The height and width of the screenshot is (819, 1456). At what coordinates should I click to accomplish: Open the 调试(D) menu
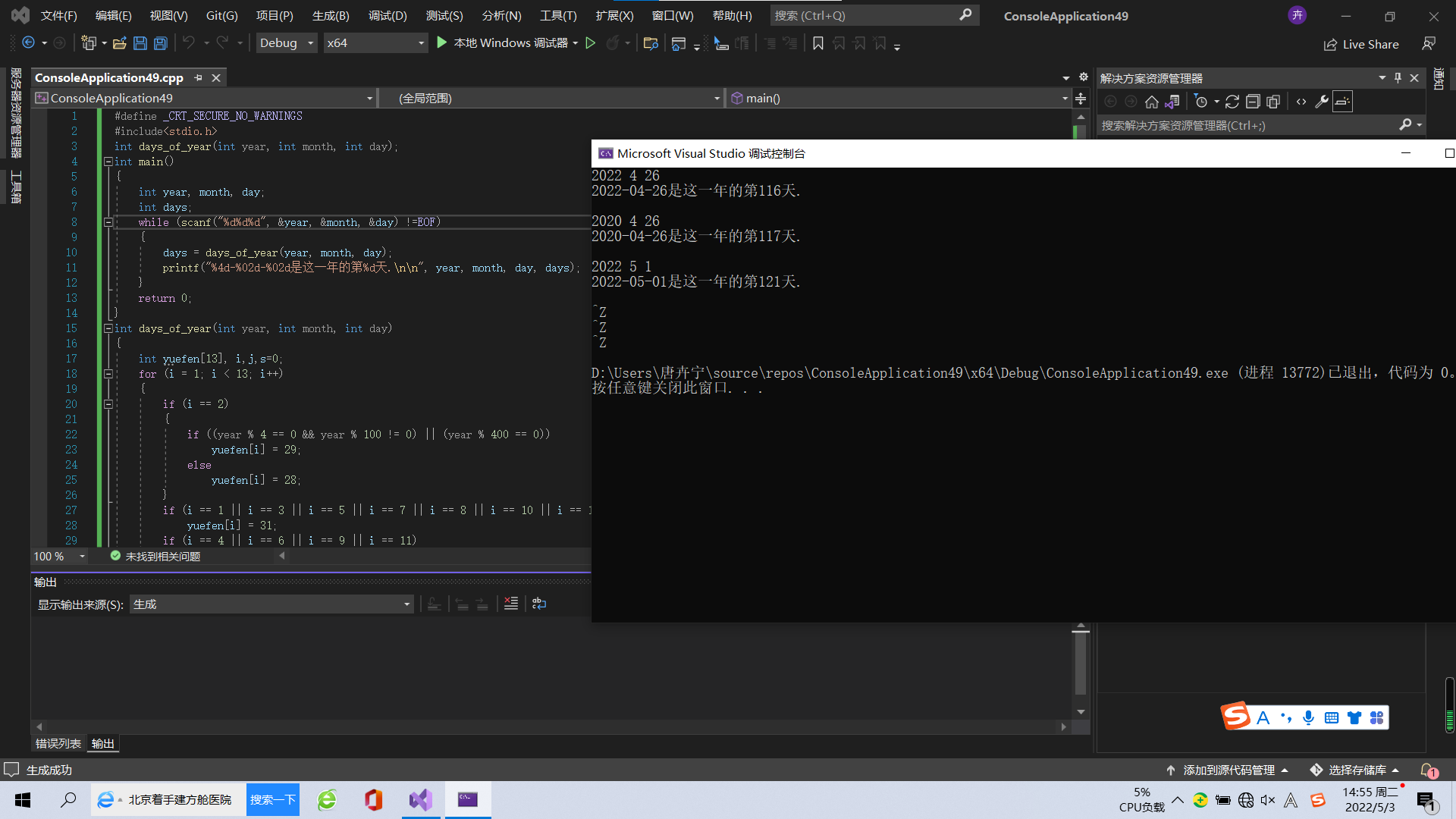click(387, 15)
